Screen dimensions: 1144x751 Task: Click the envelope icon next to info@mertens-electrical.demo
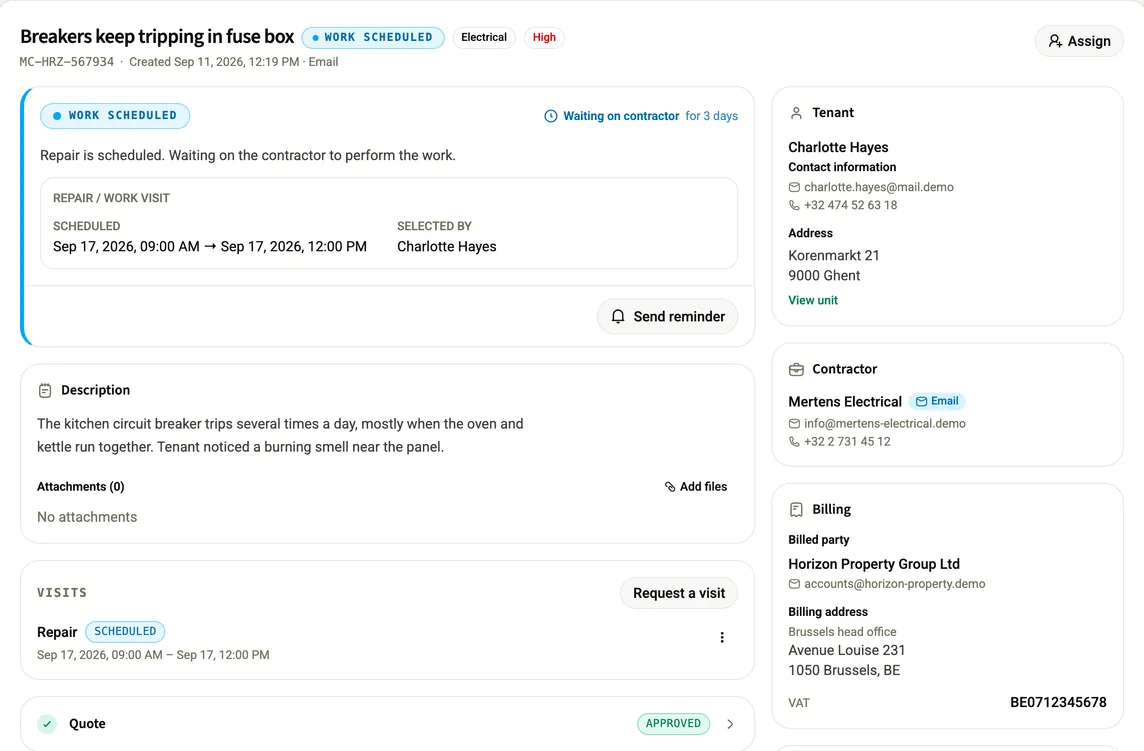coord(795,424)
